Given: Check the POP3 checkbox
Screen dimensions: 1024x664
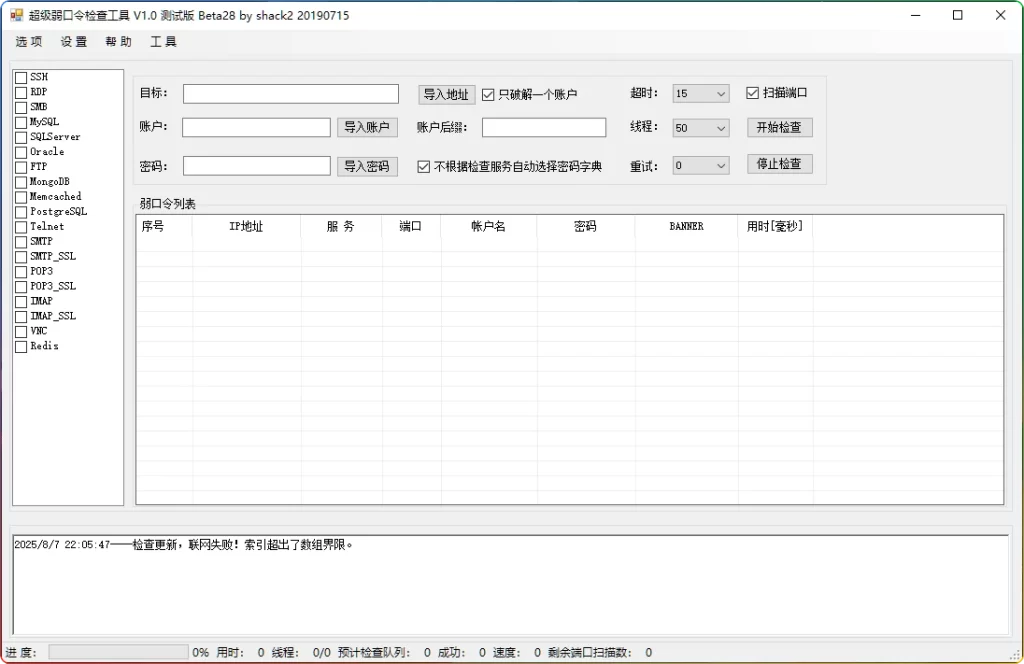Looking at the screenshot, I should point(21,272).
